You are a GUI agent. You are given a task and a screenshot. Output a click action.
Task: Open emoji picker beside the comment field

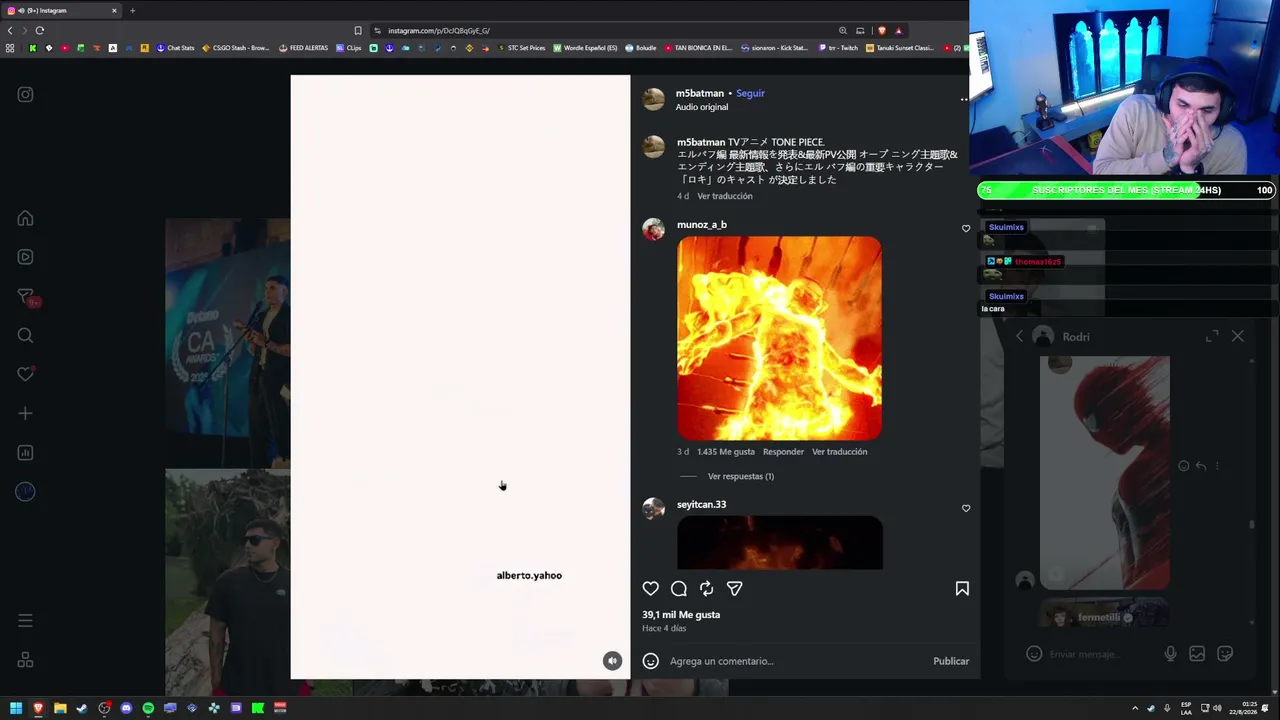[651, 661]
